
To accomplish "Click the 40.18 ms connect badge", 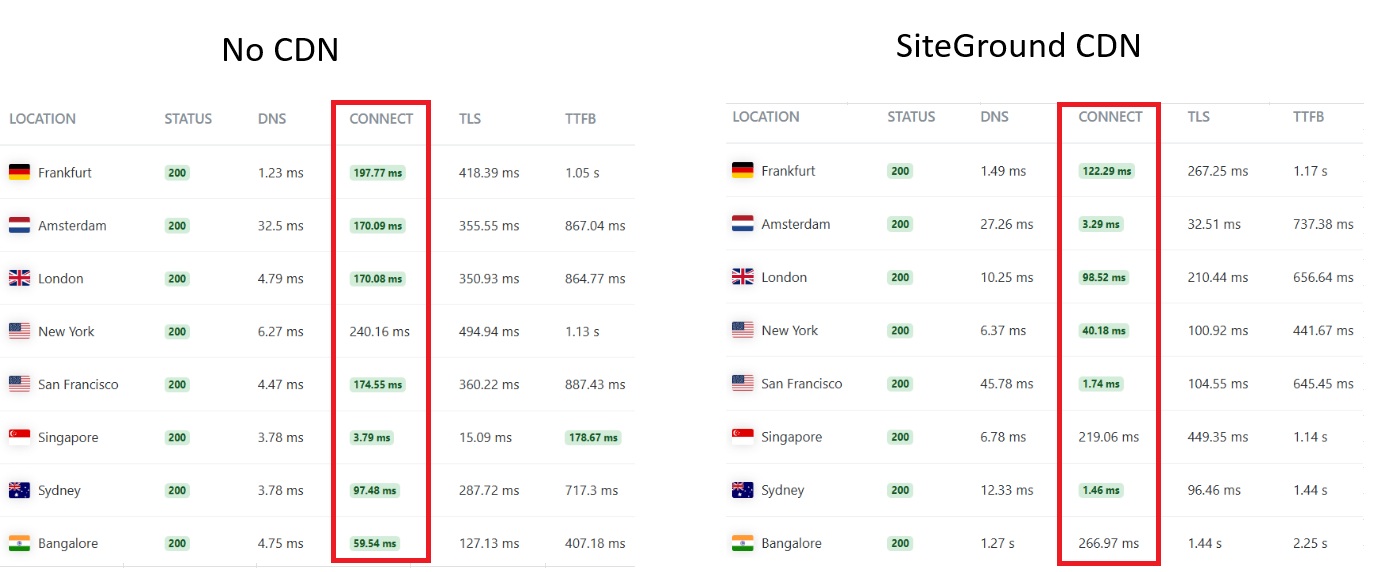I will click(1104, 330).
